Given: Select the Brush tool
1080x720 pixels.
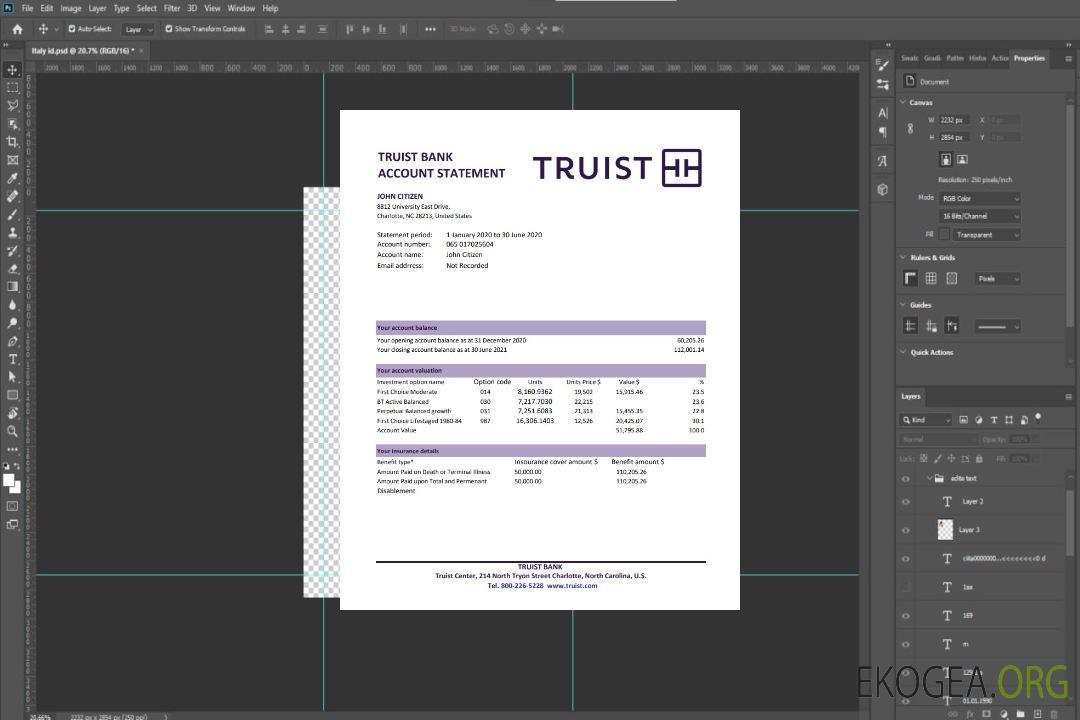Looking at the screenshot, I should [12, 214].
